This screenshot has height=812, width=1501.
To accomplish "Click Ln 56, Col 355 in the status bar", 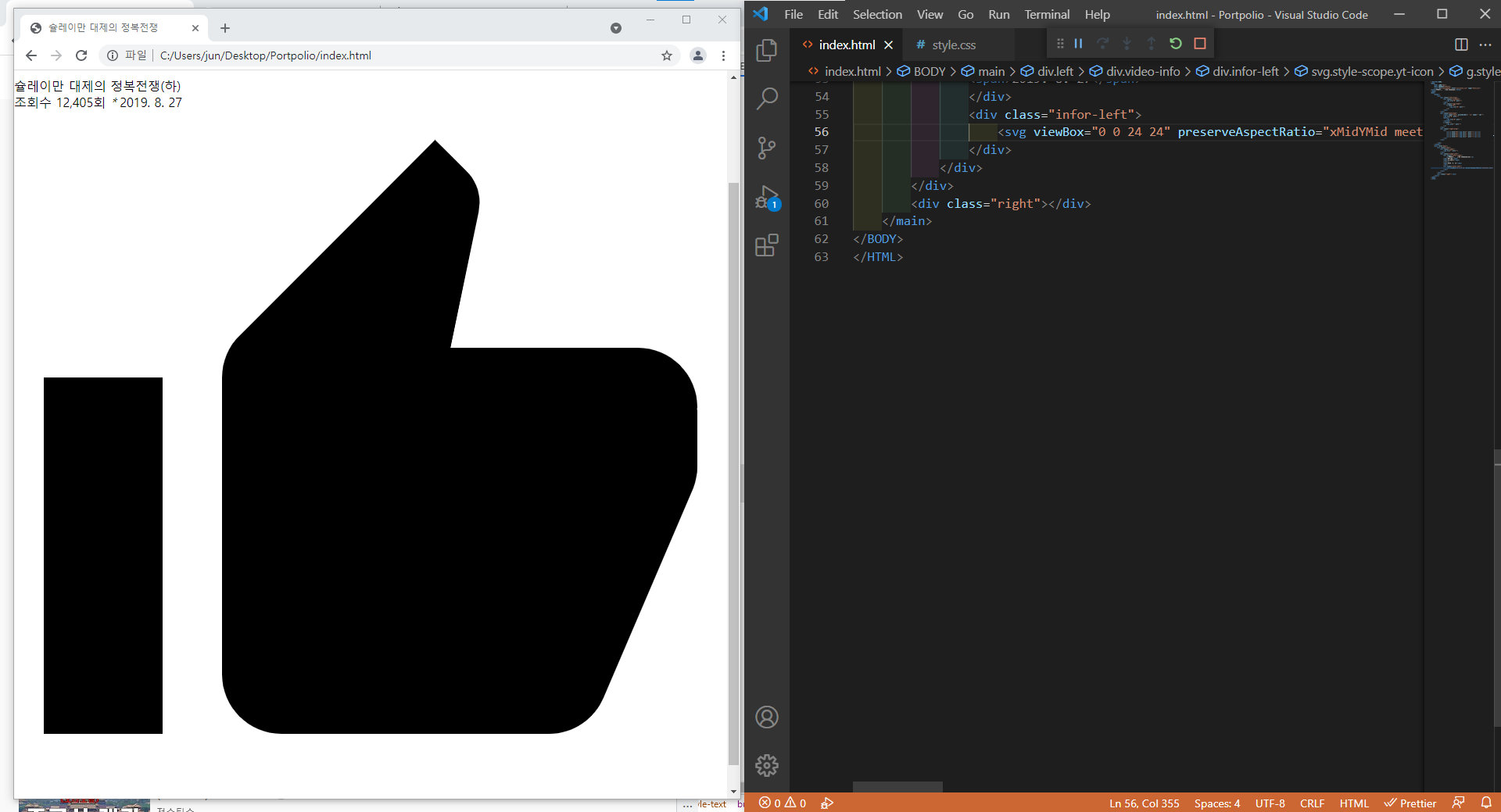I will (x=1143, y=803).
